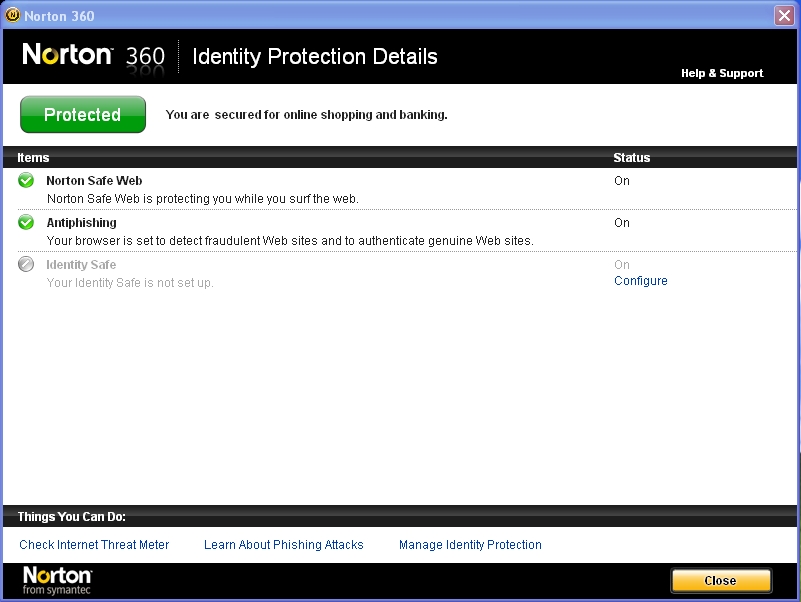
Task: Click the Identity Protection Details heading
Action: [x=315, y=56]
